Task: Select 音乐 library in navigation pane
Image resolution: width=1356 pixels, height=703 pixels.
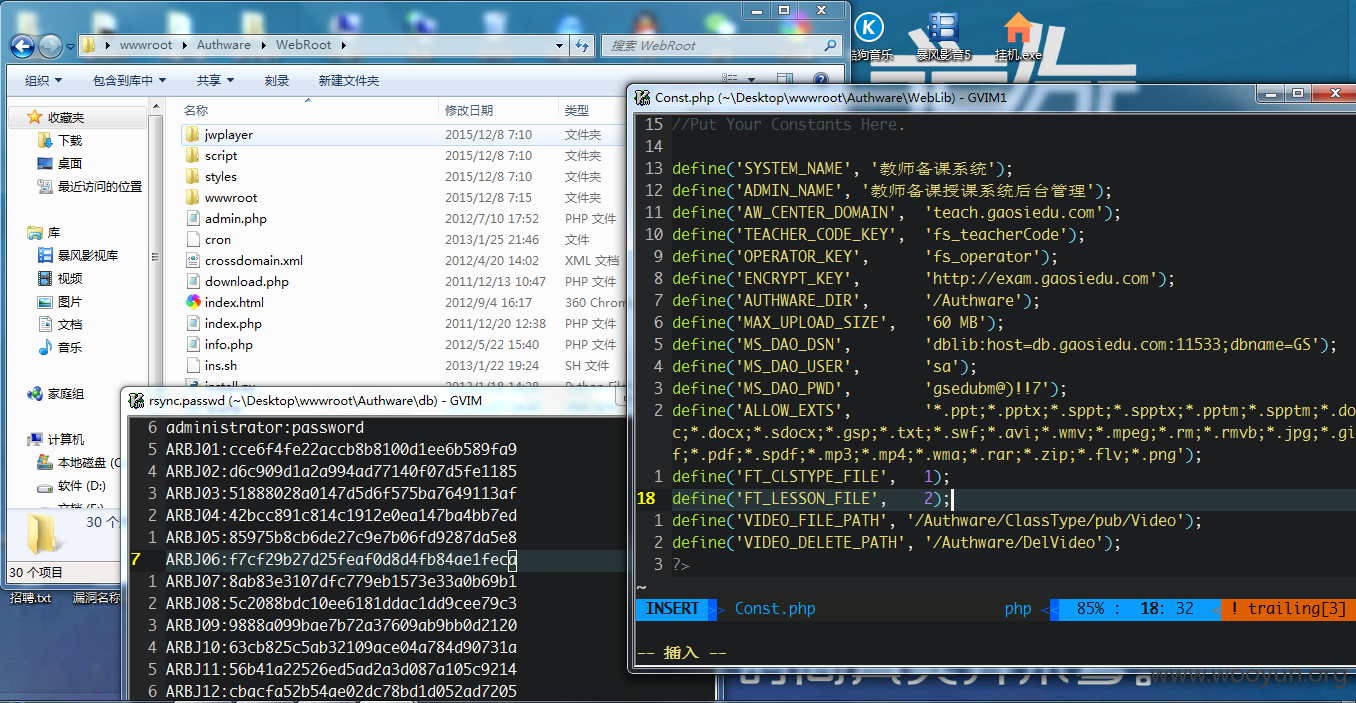Action: click(60, 348)
